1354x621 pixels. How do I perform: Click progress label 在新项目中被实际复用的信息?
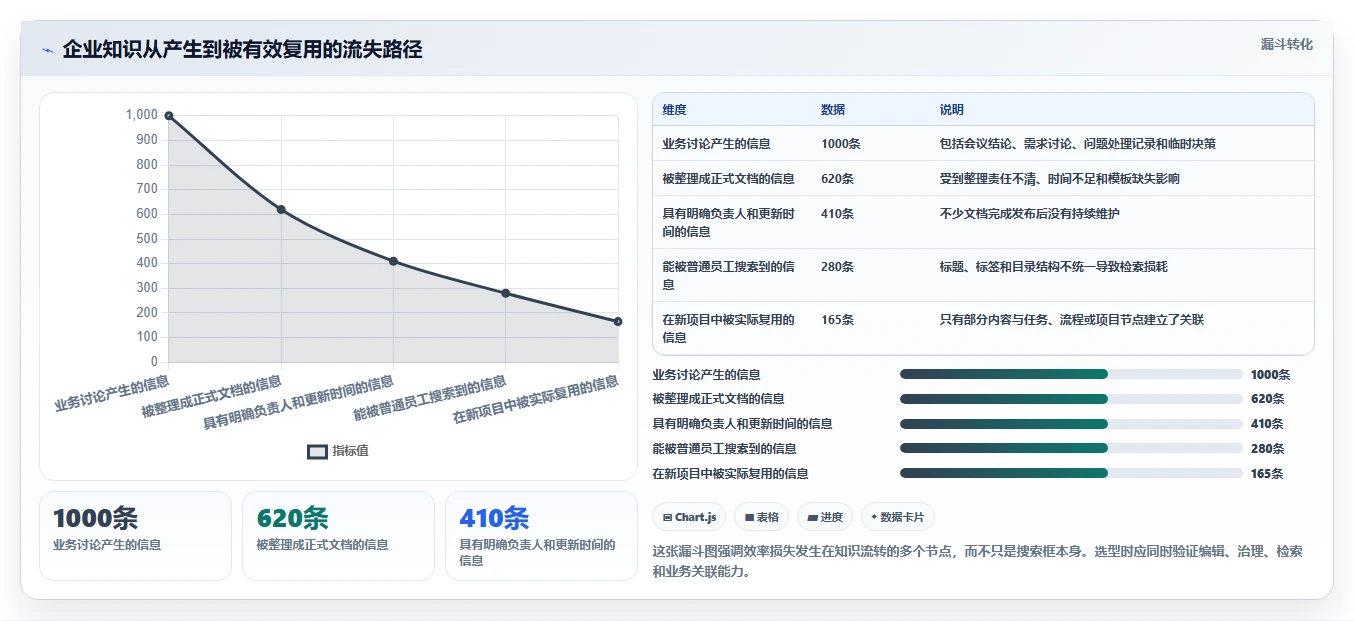730,474
